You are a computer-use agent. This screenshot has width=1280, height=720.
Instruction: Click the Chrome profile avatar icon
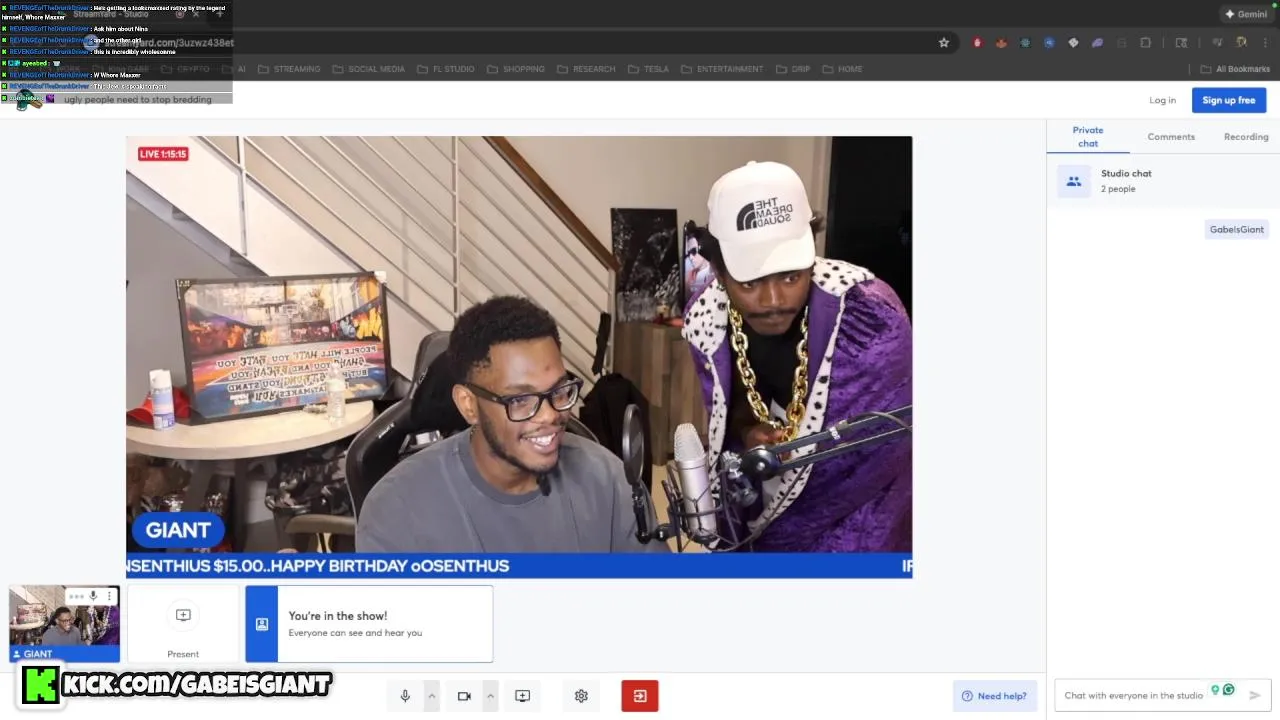[1241, 43]
